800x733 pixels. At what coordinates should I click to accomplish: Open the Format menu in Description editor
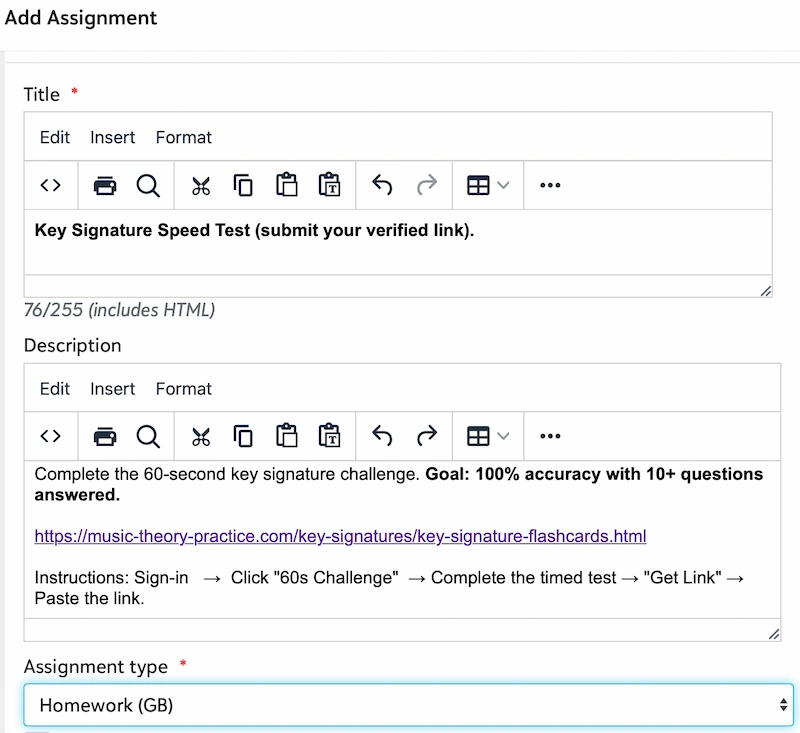point(183,389)
